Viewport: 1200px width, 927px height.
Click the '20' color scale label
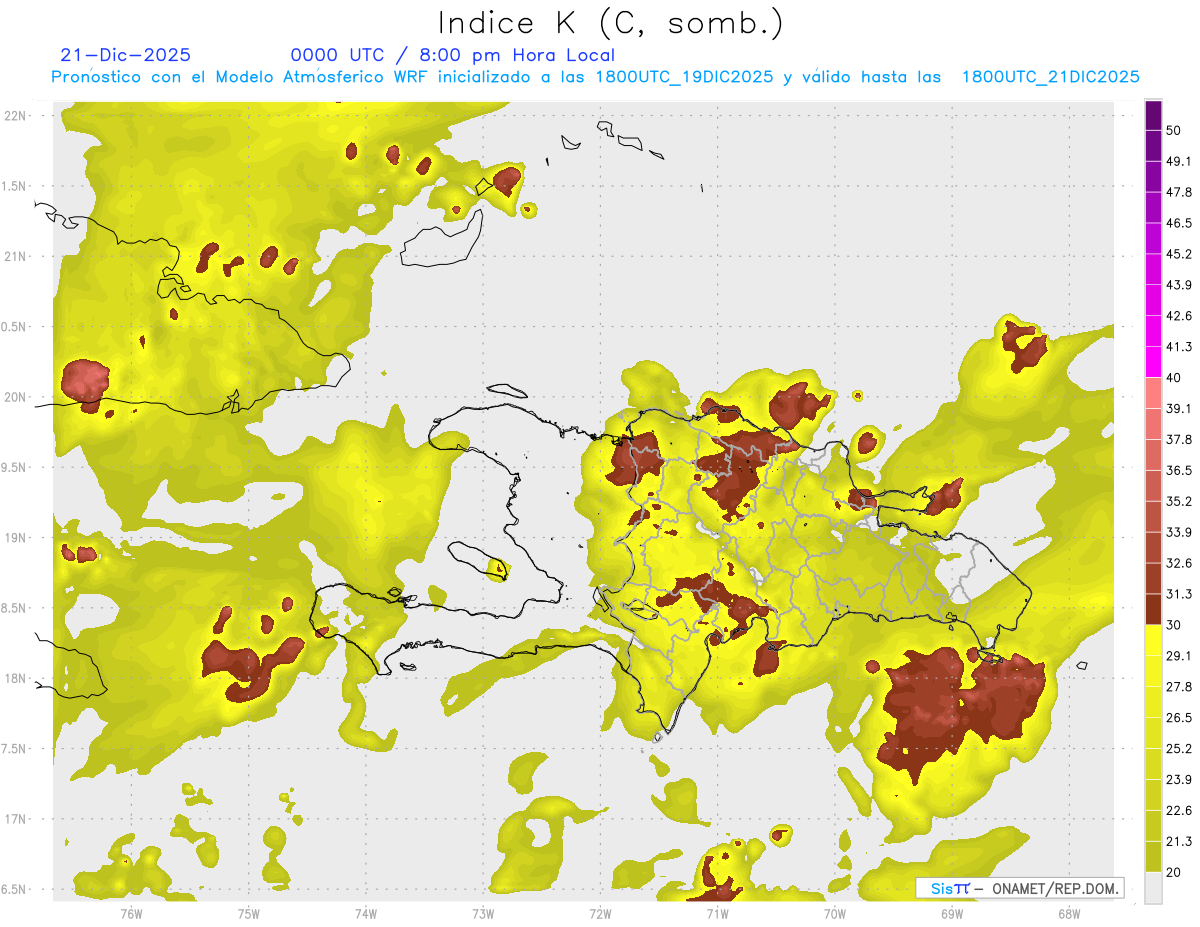1174,873
